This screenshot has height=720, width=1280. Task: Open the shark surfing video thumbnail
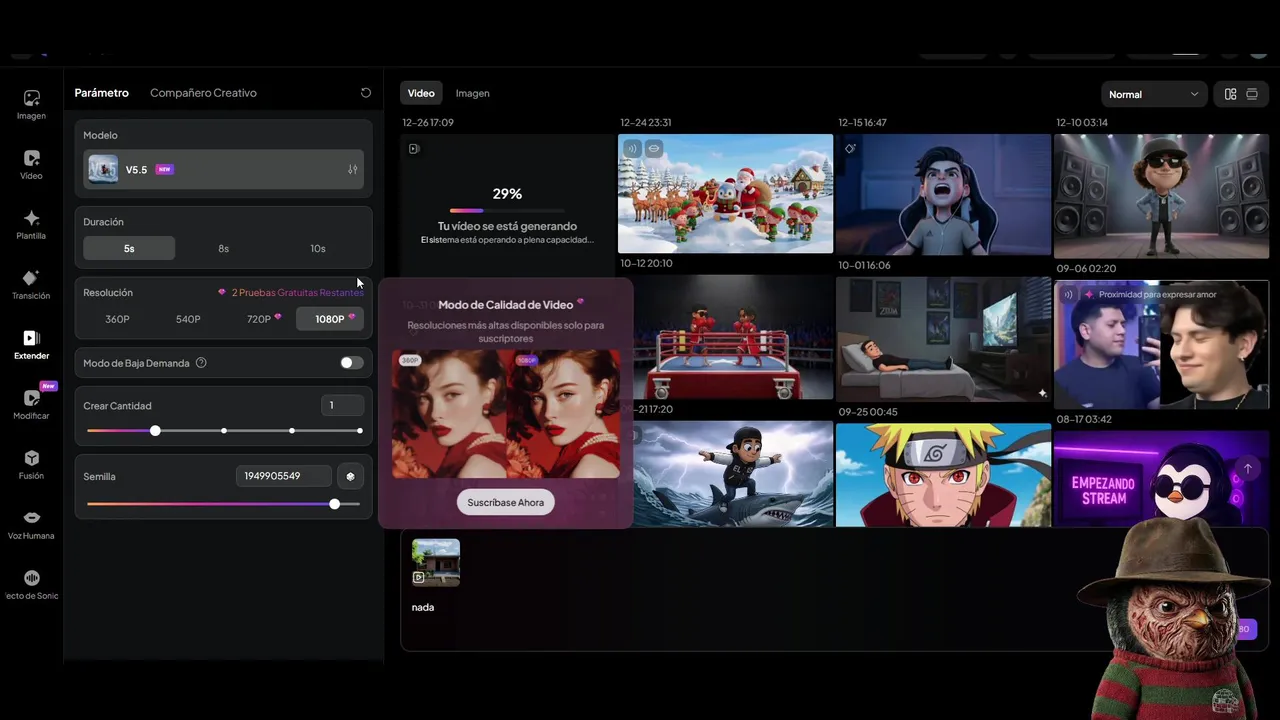(733, 474)
